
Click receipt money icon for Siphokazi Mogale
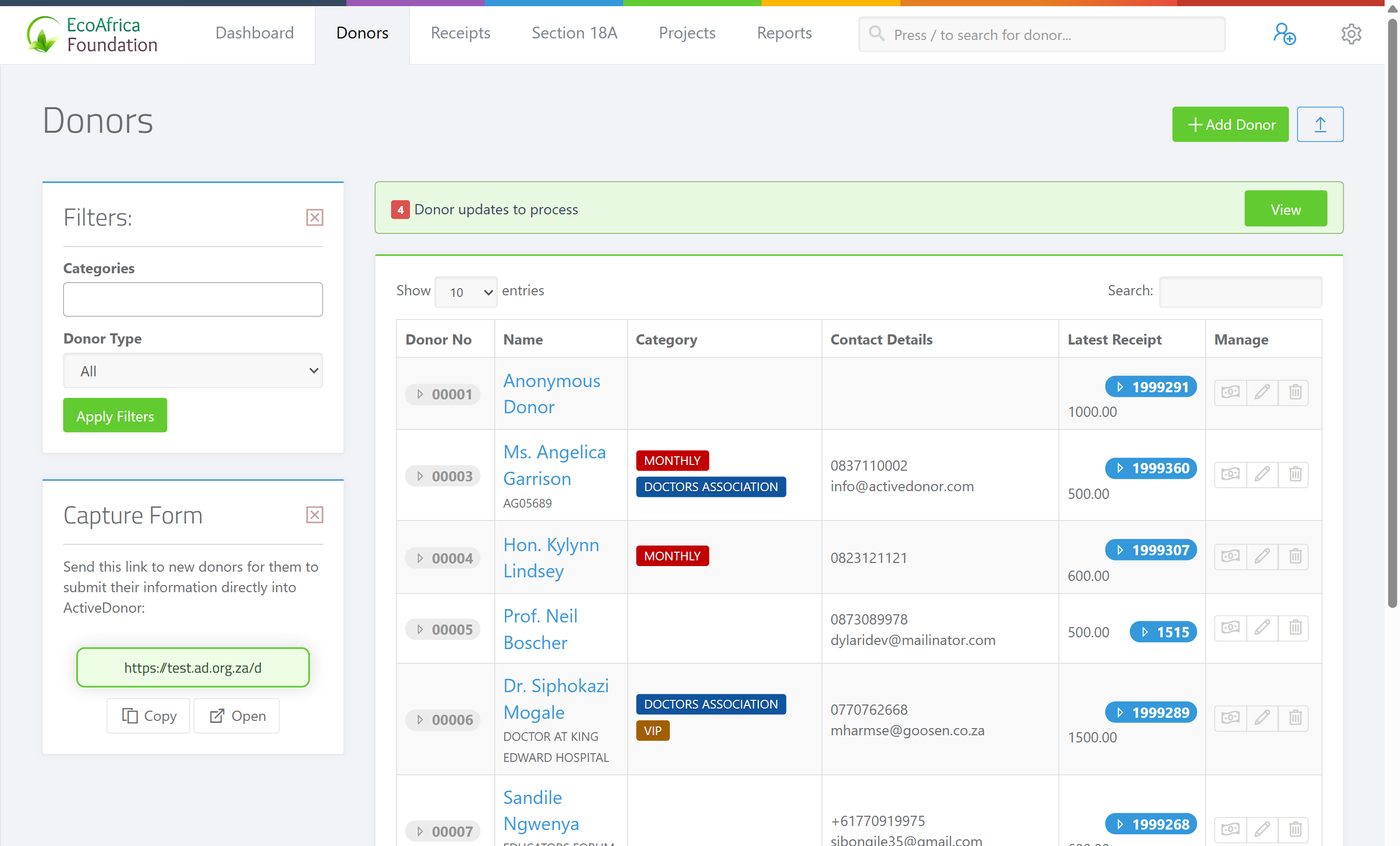click(1230, 718)
